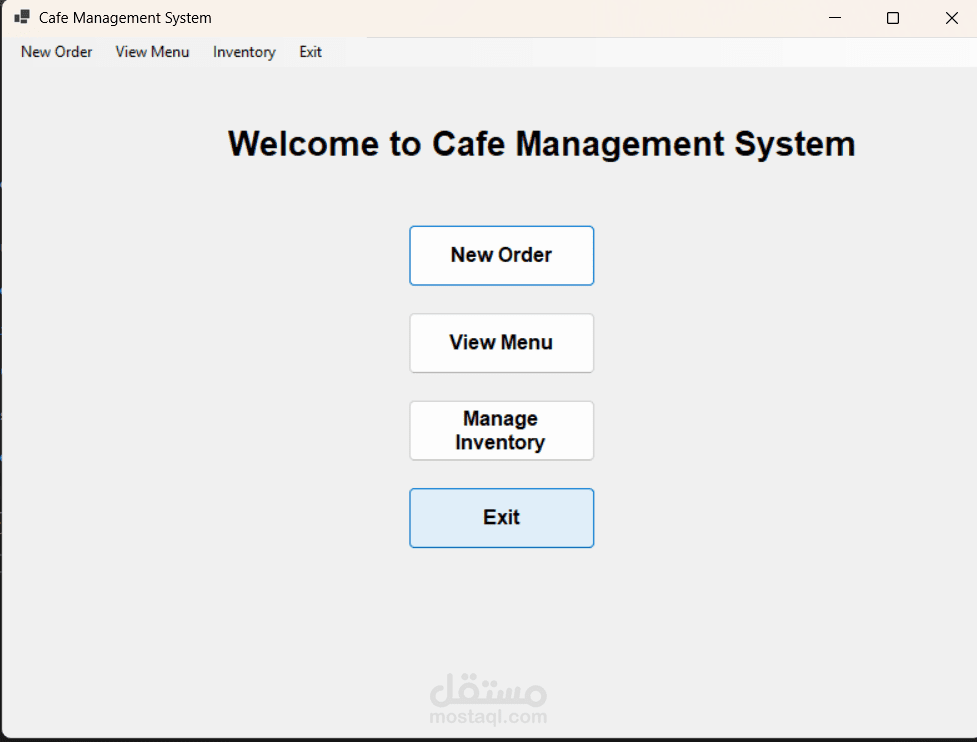This screenshot has width=977, height=742.
Task: Close the Cafe Management System window
Action: [x=951, y=18]
